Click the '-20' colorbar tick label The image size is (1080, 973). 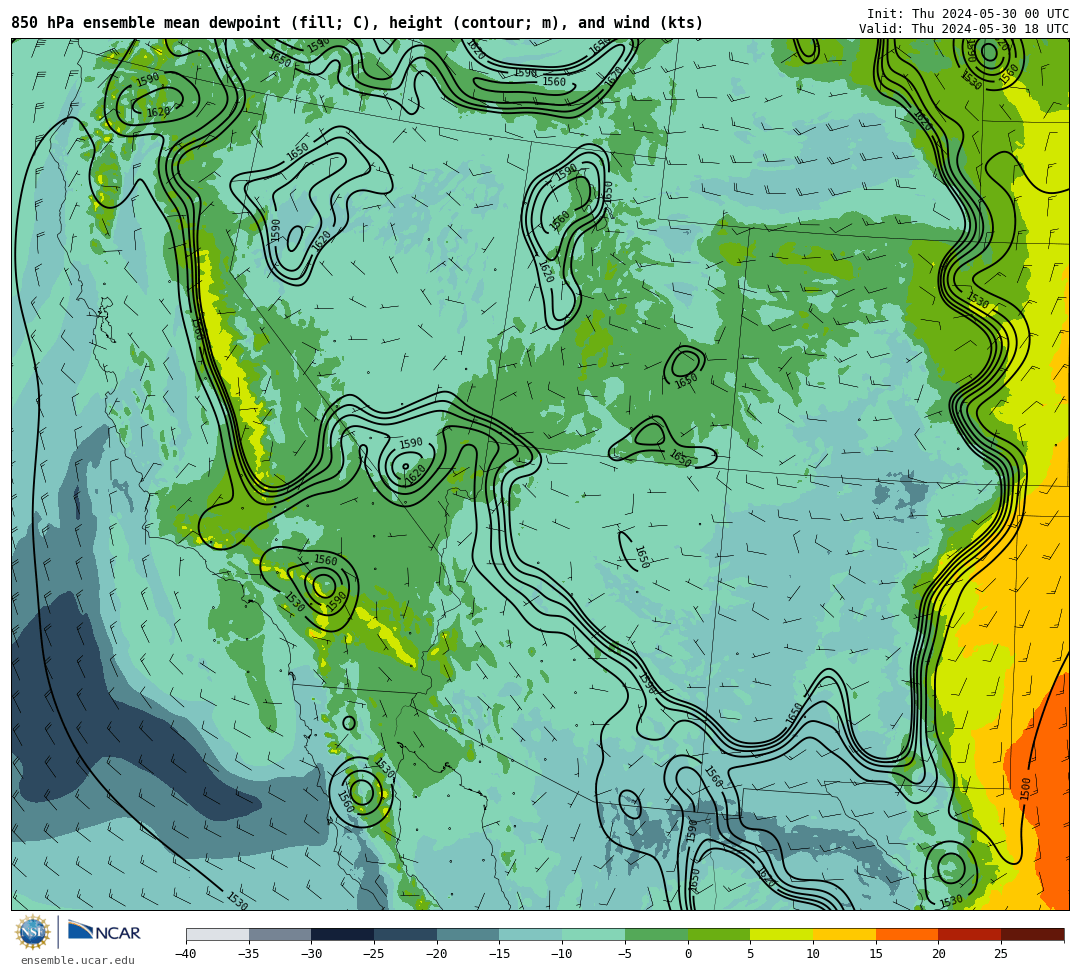pyautogui.click(x=437, y=954)
